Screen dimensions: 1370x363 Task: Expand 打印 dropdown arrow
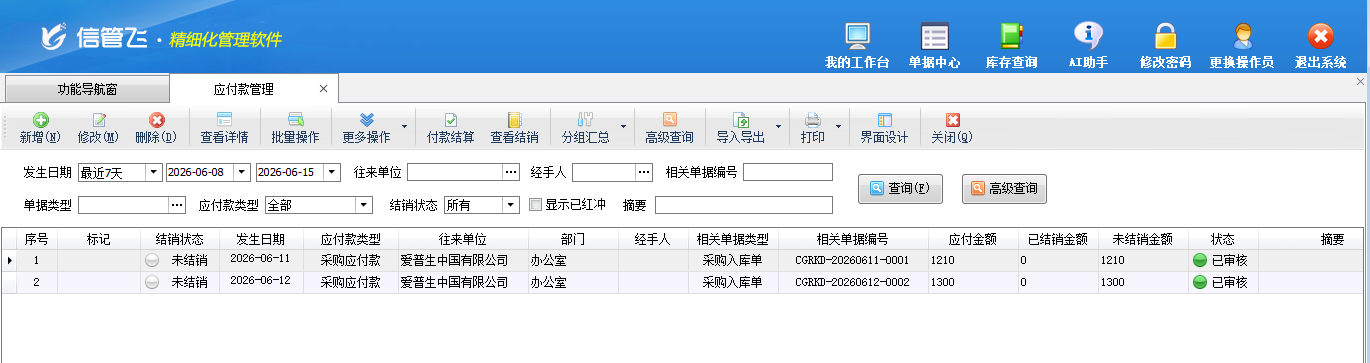pyautogui.click(x=839, y=127)
